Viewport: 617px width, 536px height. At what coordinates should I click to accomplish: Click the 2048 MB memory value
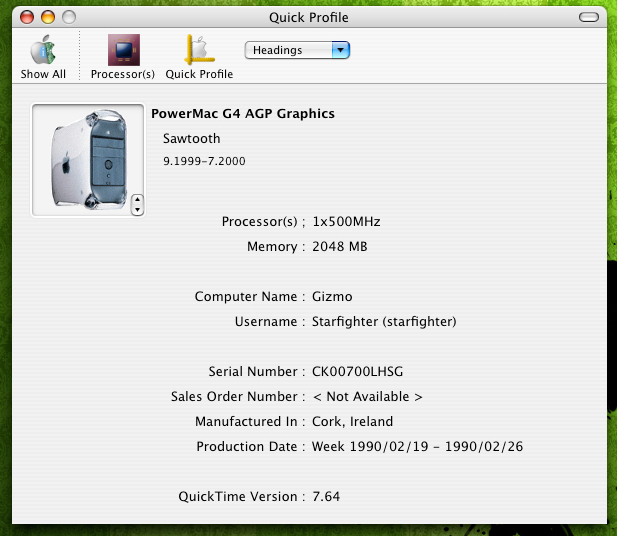(x=340, y=246)
